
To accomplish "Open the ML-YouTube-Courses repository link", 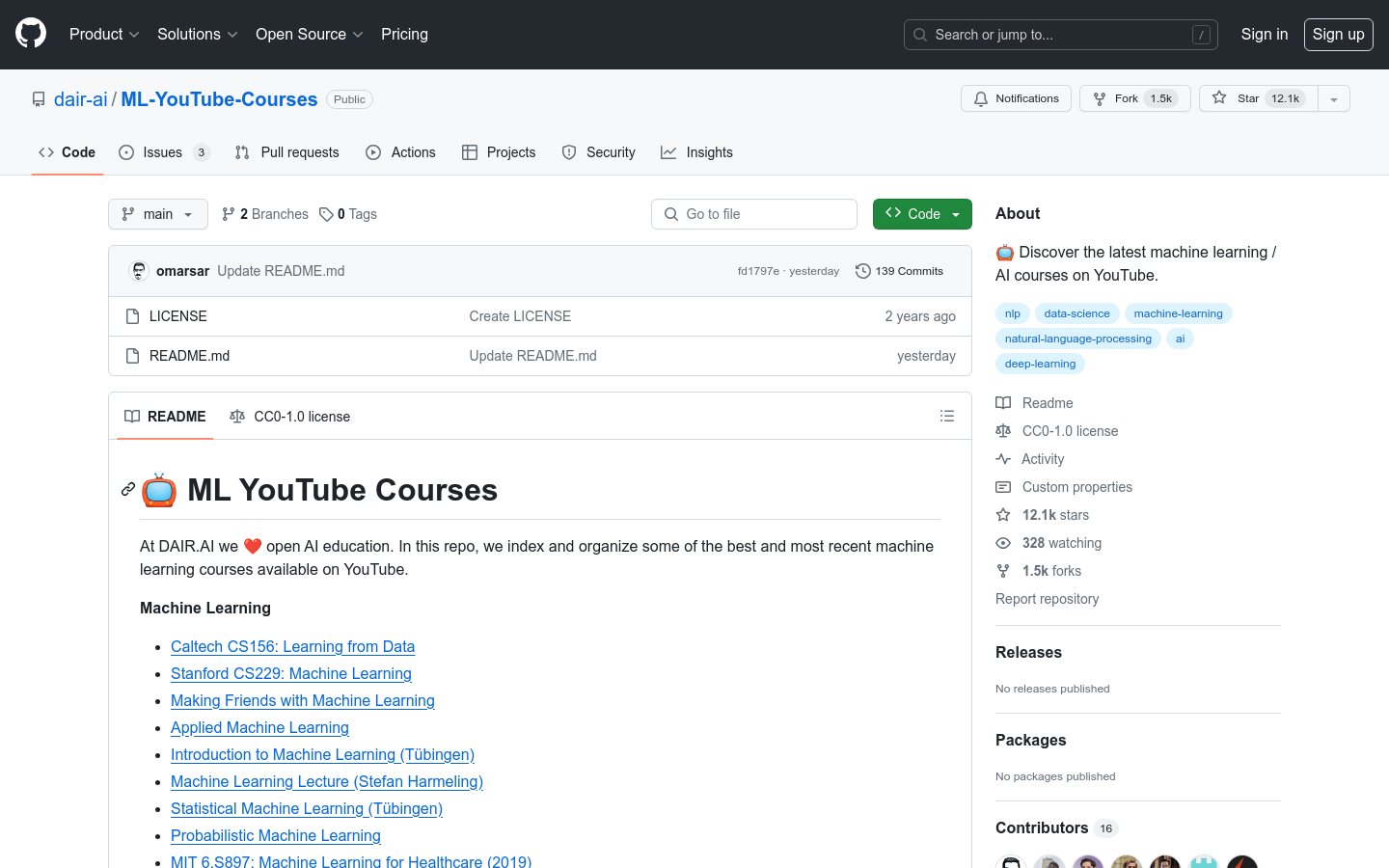I will 219,99.
